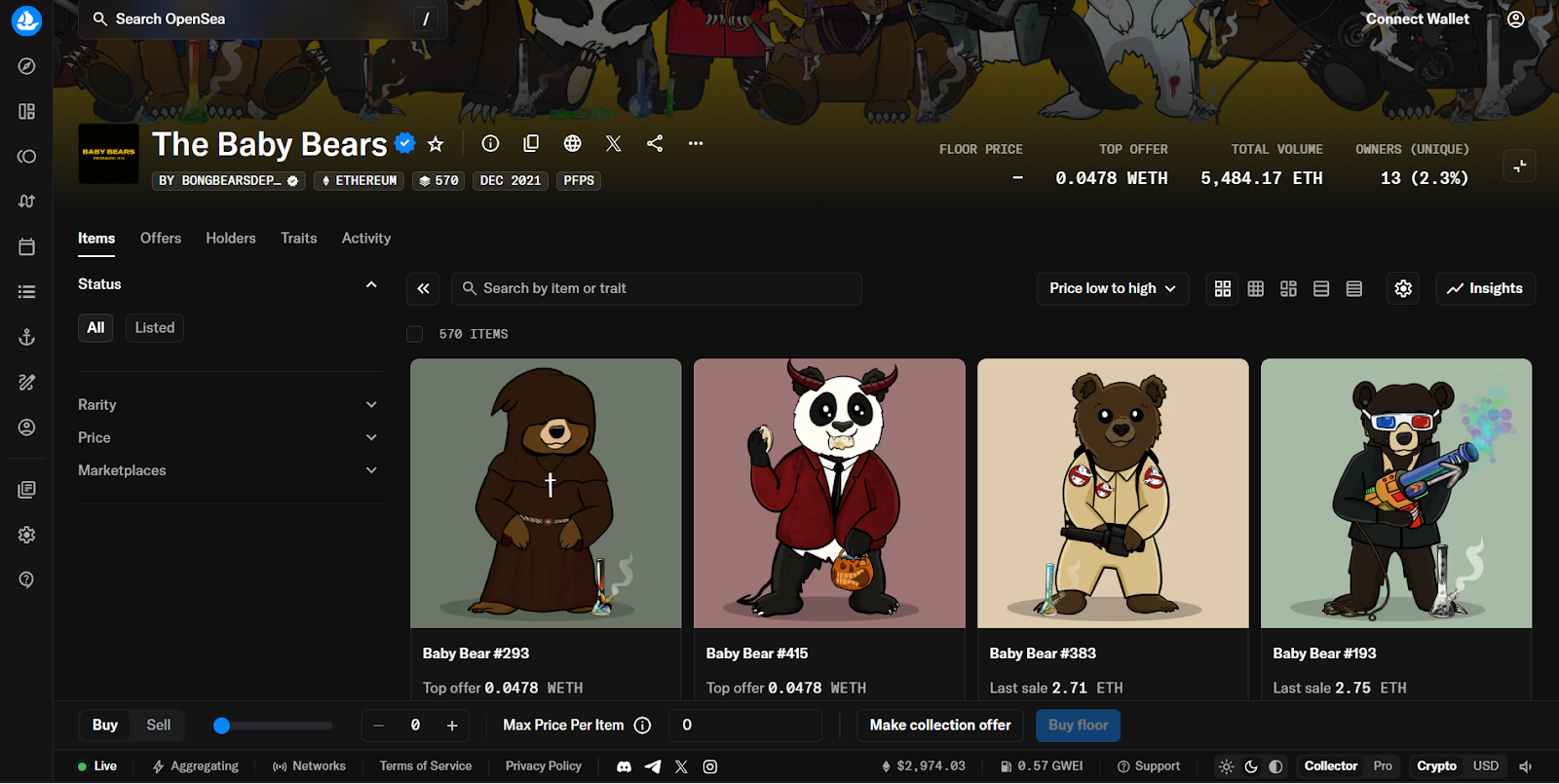Open the collection website globe icon
Viewport: 1559px width, 784px height.
573,143
